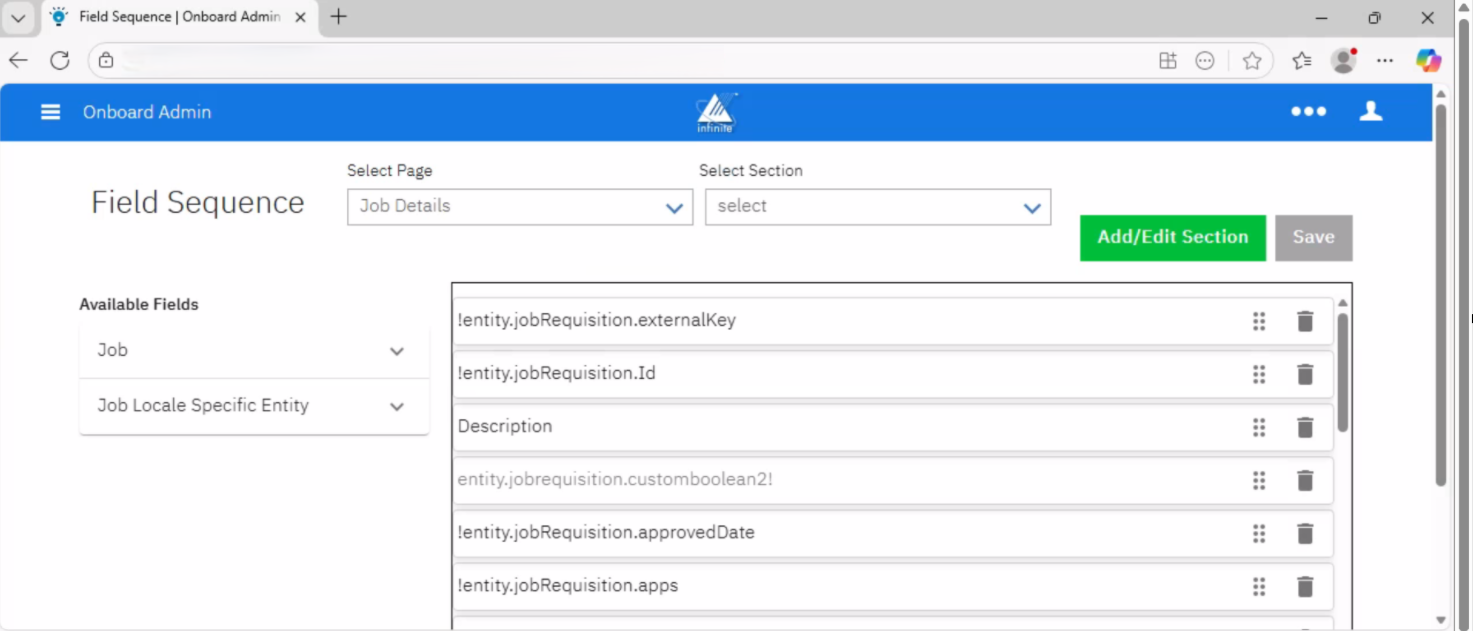1473x631 pixels.
Task: Expand the Job available fields group
Action: (254, 351)
